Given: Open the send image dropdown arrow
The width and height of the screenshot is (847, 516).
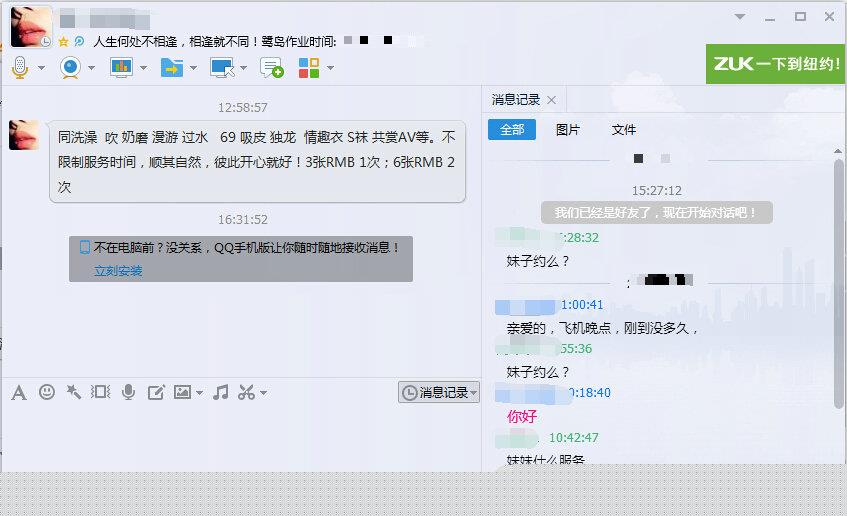Looking at the screenshot, I should (200, 393).
